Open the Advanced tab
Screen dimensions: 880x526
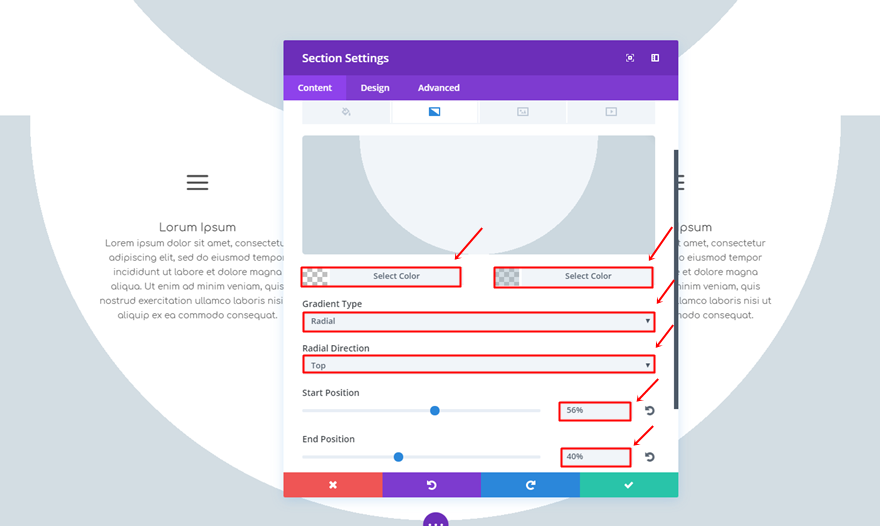(x=438, y=88)
